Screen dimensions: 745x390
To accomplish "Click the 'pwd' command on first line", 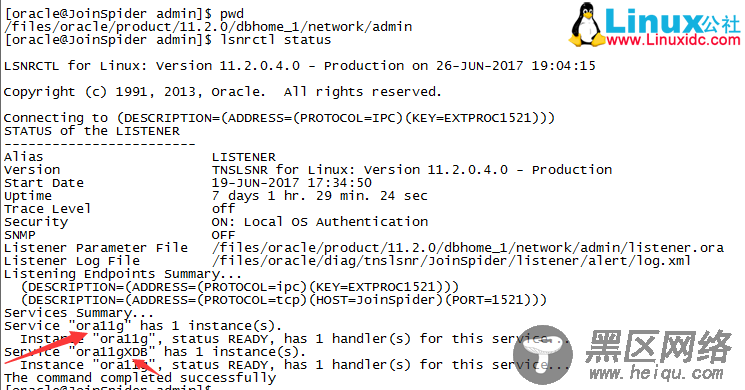I will pyautogui.click(x=232, y=14).
